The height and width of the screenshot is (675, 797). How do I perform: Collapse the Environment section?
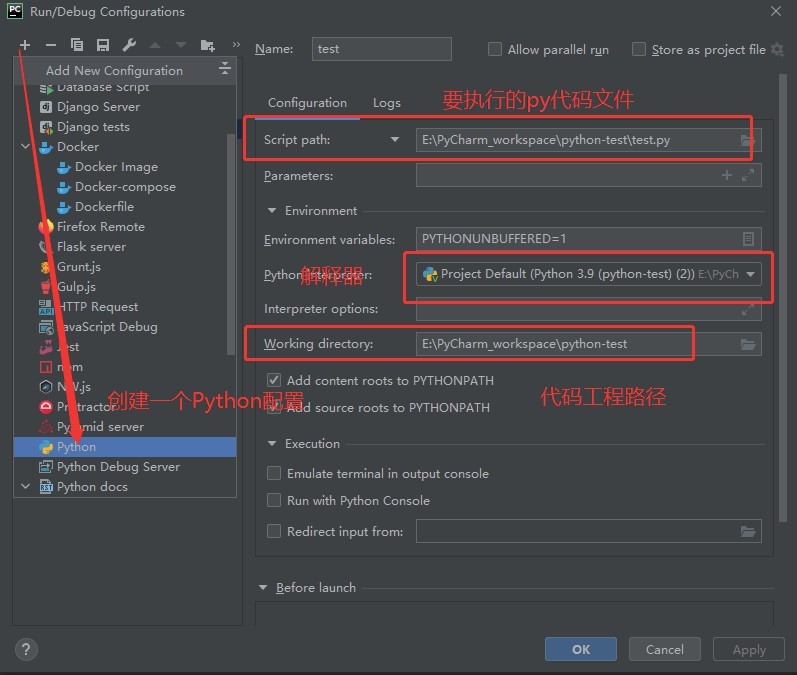point(272,210)
